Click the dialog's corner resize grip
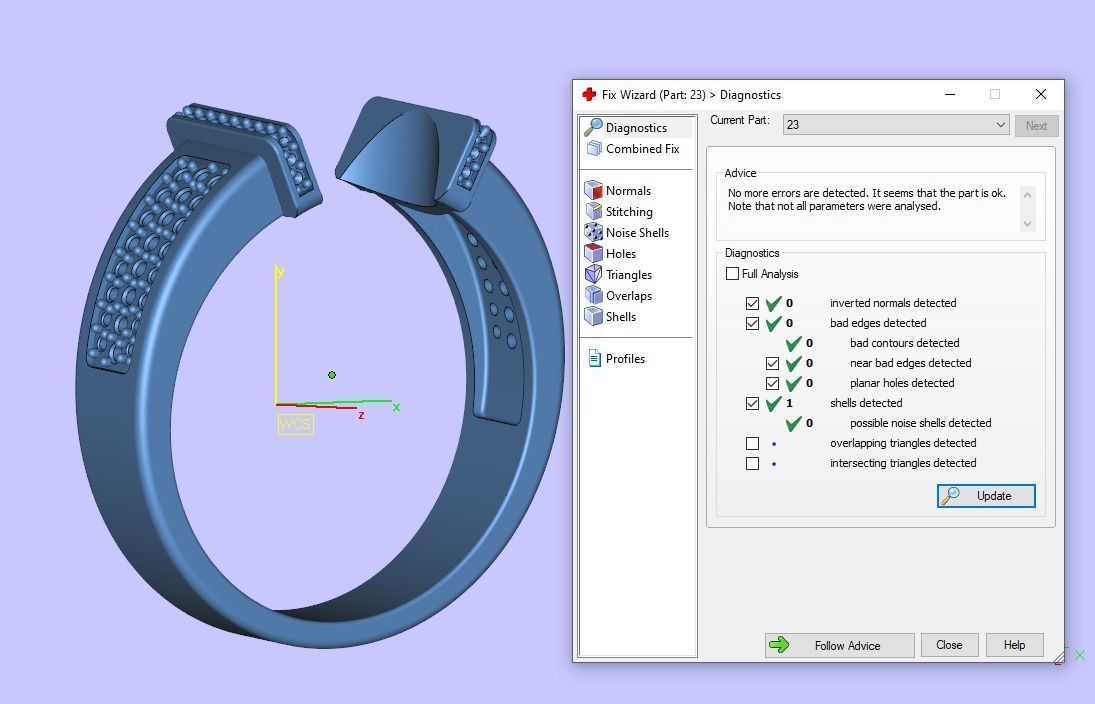 (1059, 657)
